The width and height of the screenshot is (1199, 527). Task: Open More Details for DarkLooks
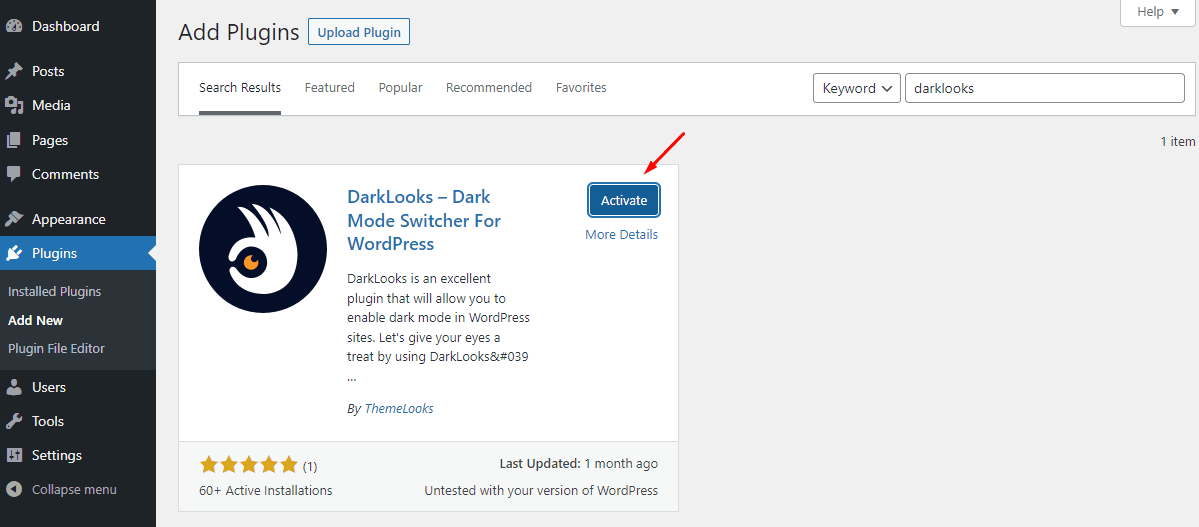621,235
